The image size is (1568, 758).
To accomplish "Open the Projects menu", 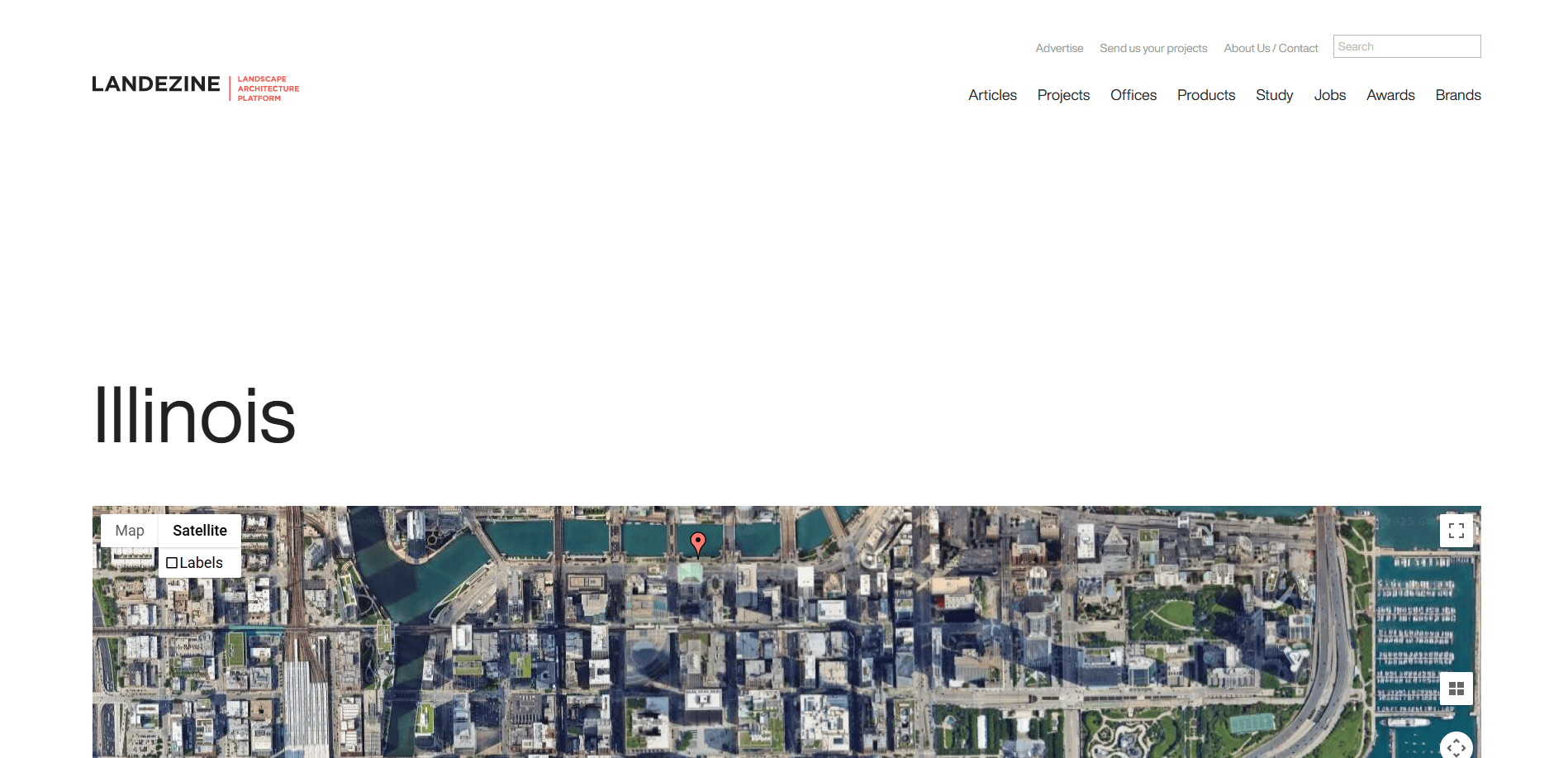I will pos(1063,95).
